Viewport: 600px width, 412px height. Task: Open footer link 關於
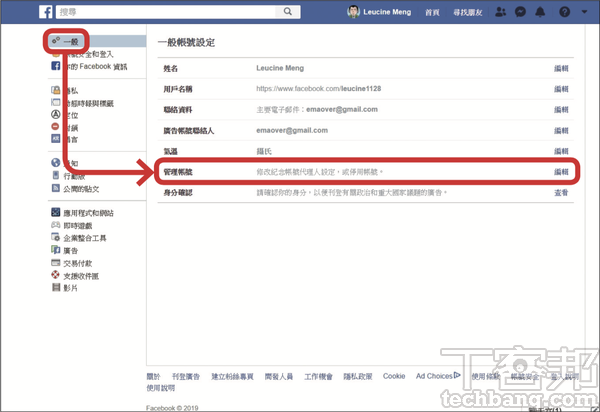click(x=153, y=376)
